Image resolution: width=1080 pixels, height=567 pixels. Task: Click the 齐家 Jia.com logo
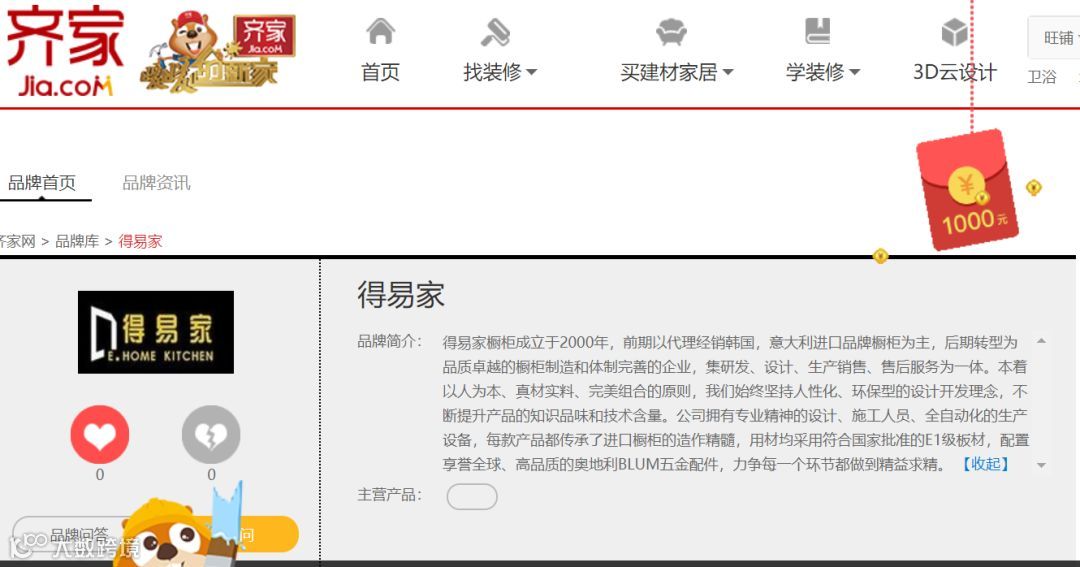[65, 52]
